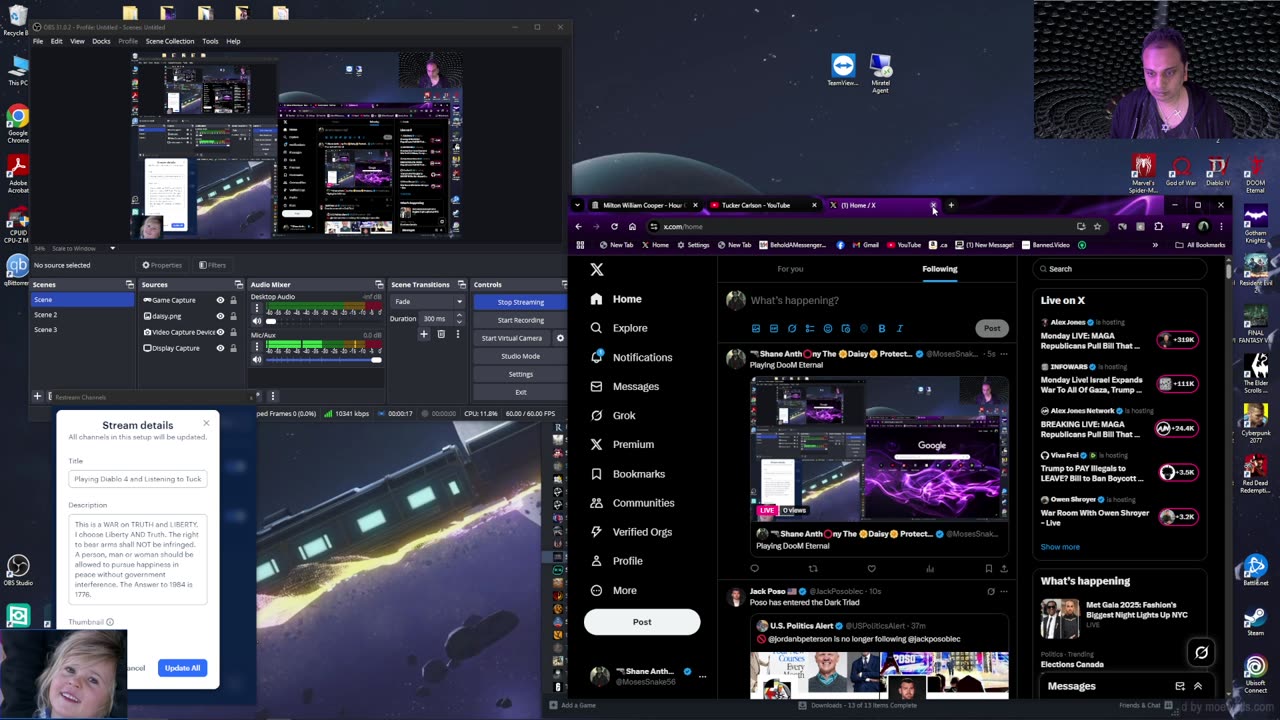Image resolution: width=1280 pixels, height=720 pixels.
Task: Reload the x.com page
Action: point(614,226)
